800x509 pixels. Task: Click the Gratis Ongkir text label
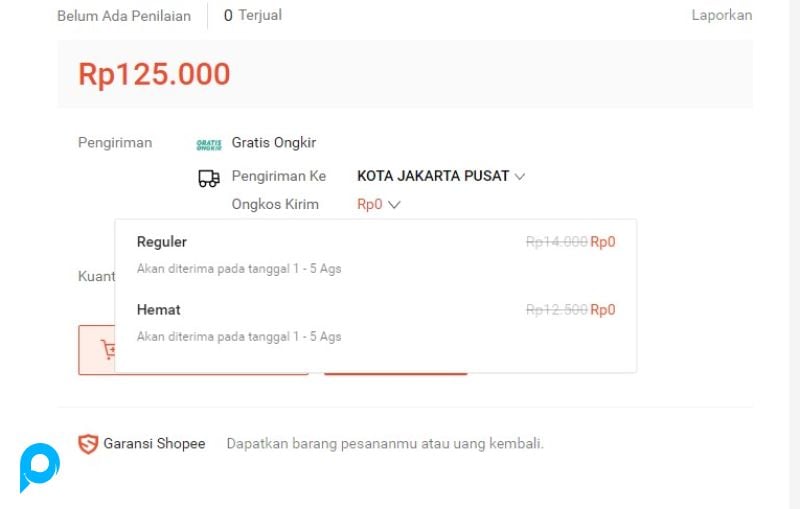274,143
